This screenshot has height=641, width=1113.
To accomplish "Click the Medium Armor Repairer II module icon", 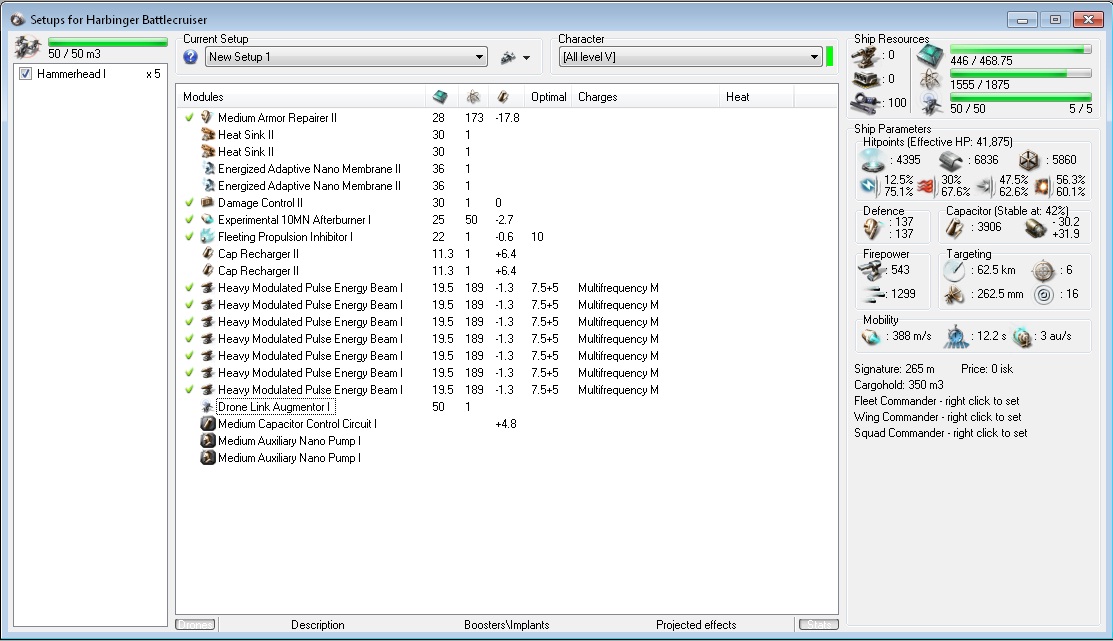I will click(207, 118).
